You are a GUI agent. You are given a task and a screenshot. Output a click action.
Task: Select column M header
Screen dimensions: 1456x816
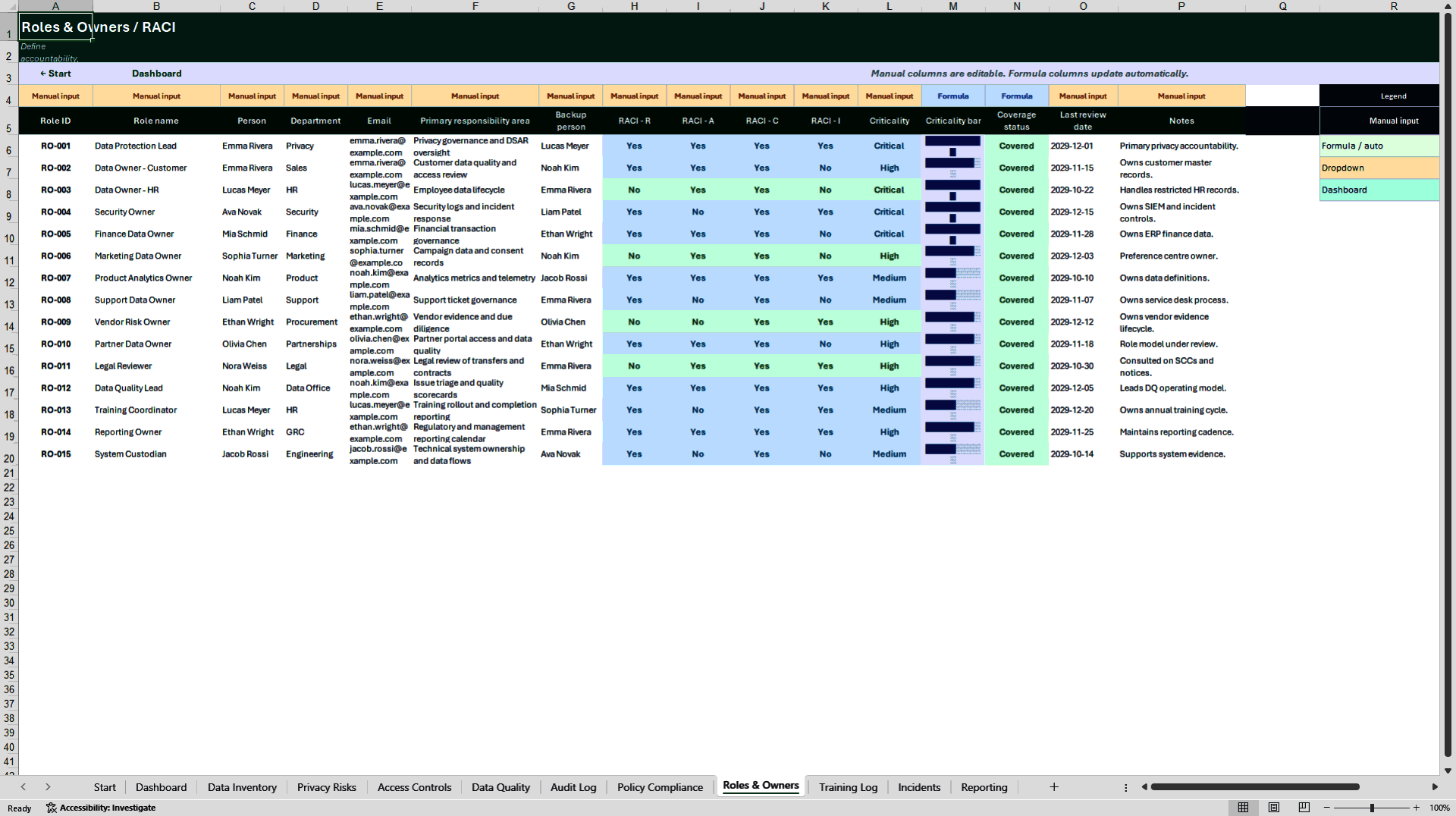(953, 6)
